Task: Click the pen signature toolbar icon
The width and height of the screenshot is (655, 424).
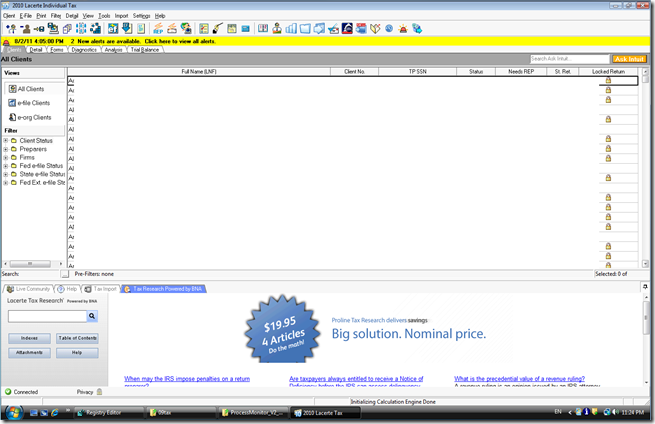Action: pos(218,28)
